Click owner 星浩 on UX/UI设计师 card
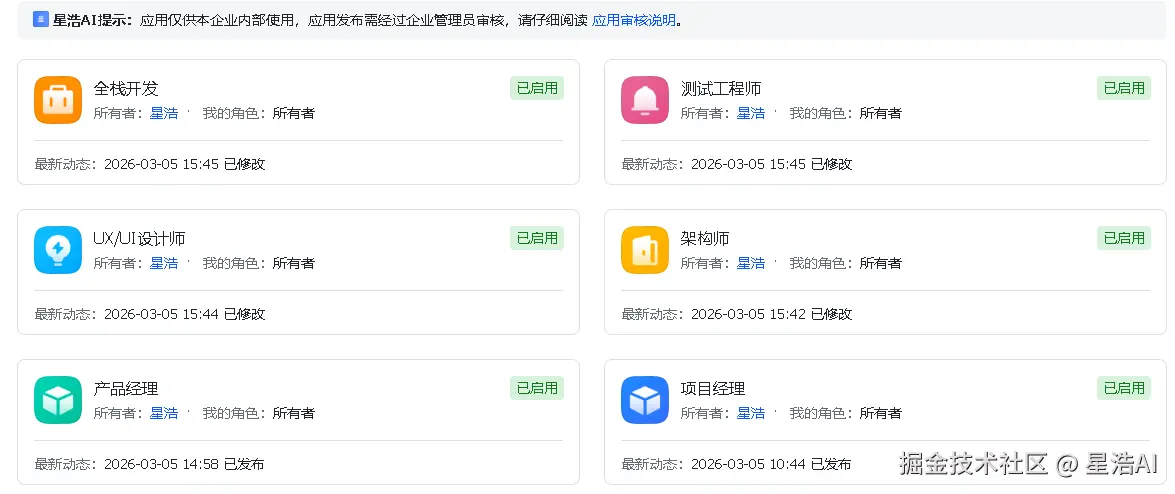 coord(164,263)
